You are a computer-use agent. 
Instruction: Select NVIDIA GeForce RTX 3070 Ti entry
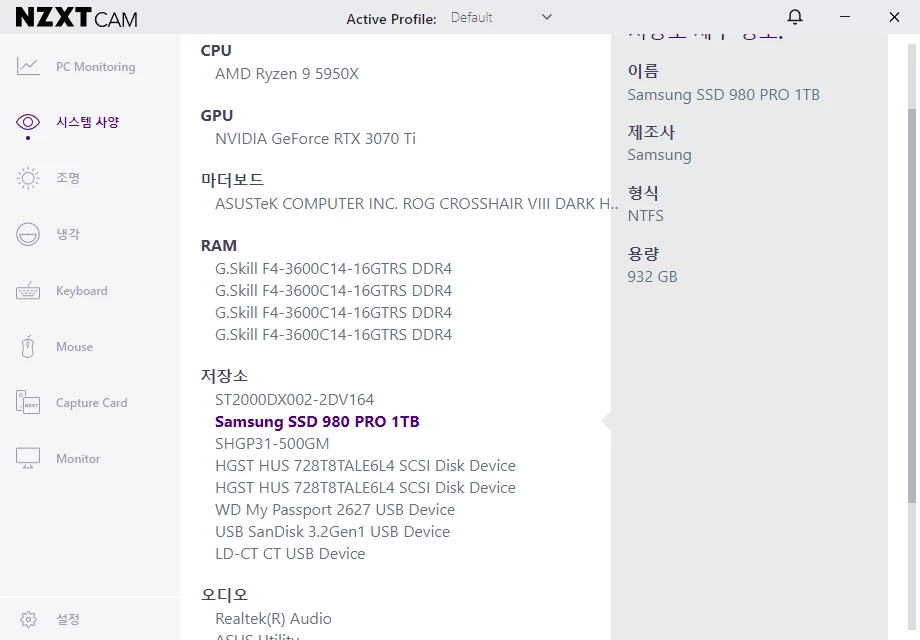tap(315, 139)
